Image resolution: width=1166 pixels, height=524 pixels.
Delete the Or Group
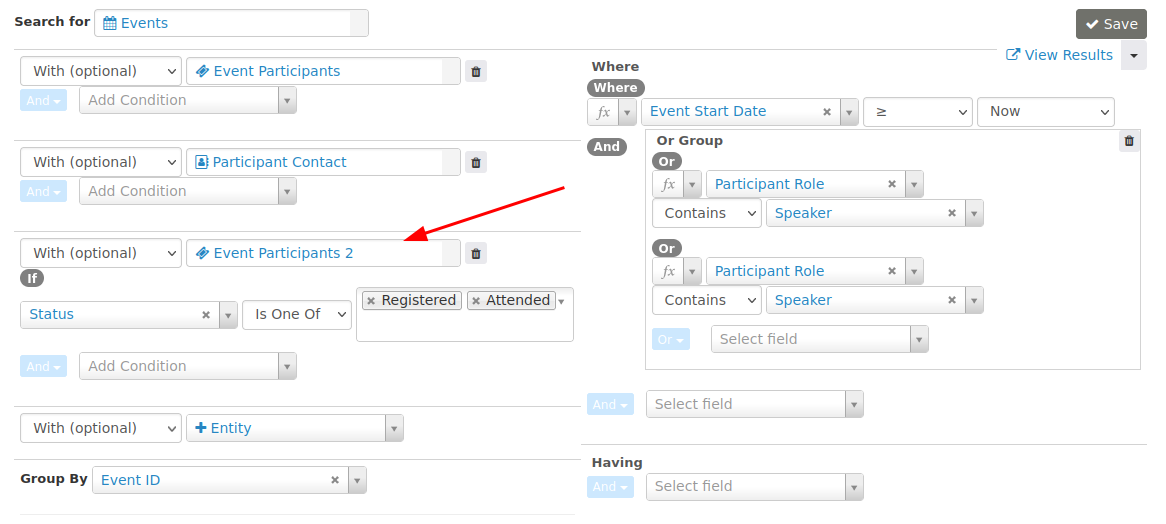click(1129, 141)
